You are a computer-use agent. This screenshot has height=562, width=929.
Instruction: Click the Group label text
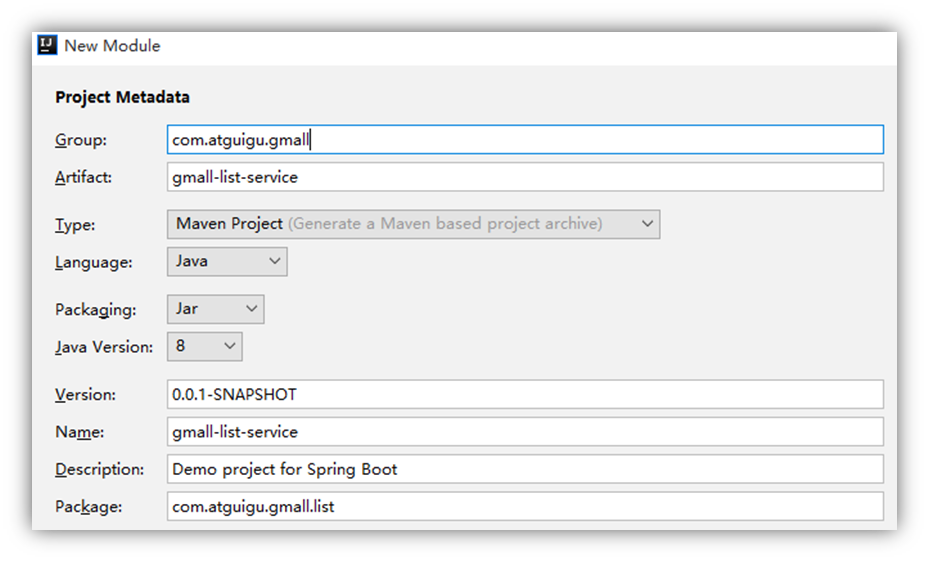80,140
